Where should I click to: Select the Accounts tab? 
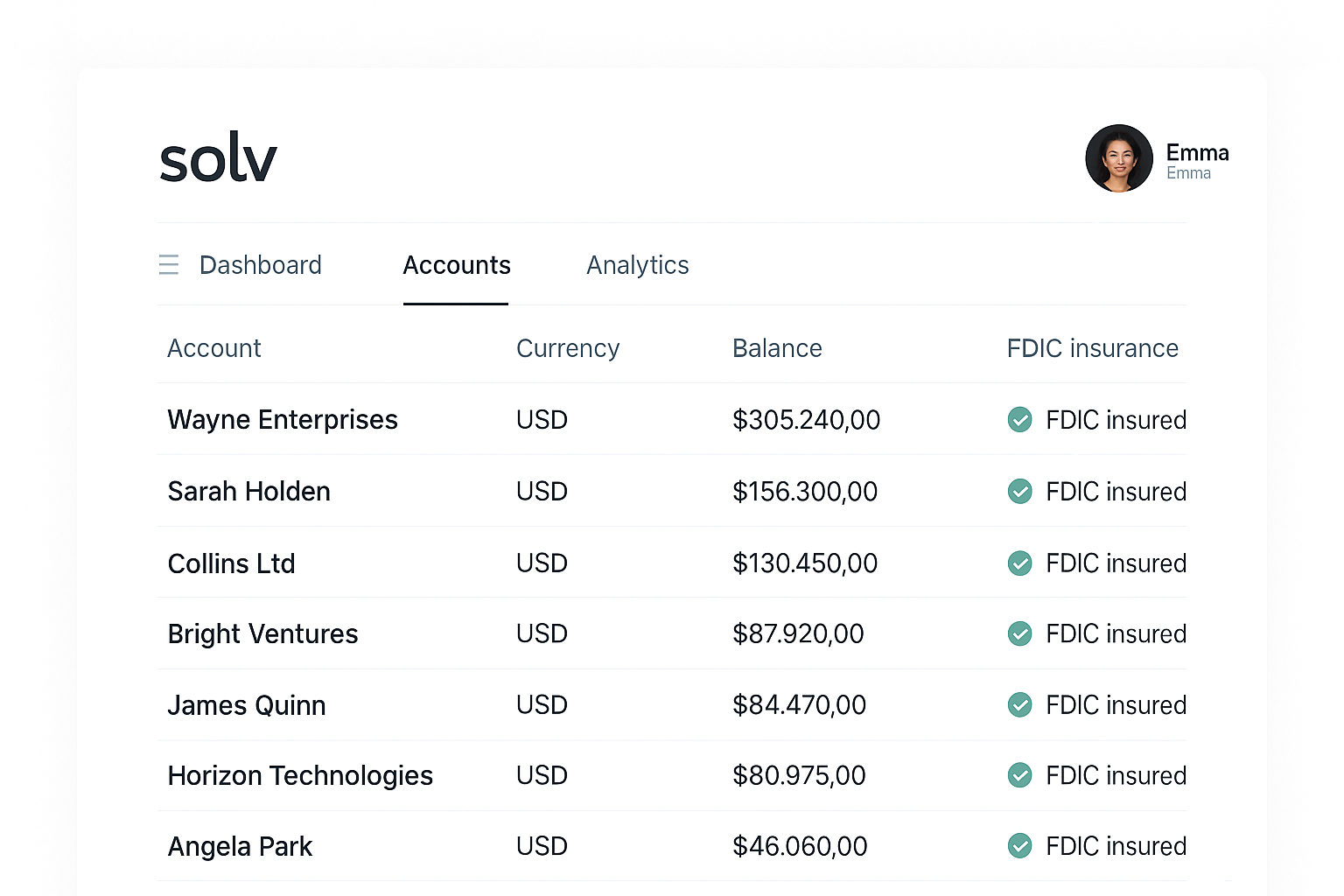point(456,264)
